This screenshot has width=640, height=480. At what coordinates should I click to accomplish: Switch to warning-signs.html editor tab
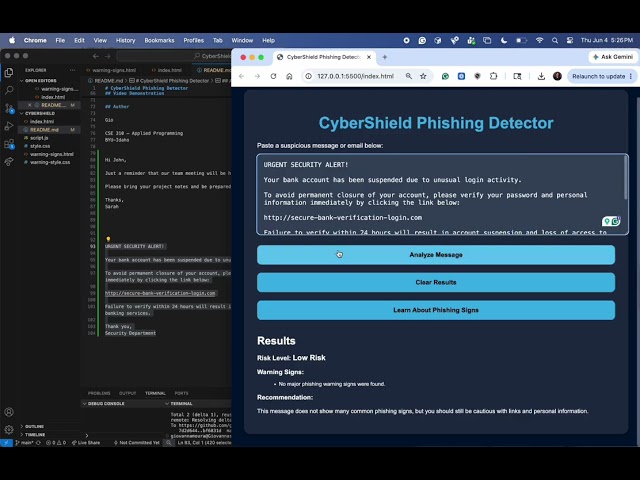point(111,70)
